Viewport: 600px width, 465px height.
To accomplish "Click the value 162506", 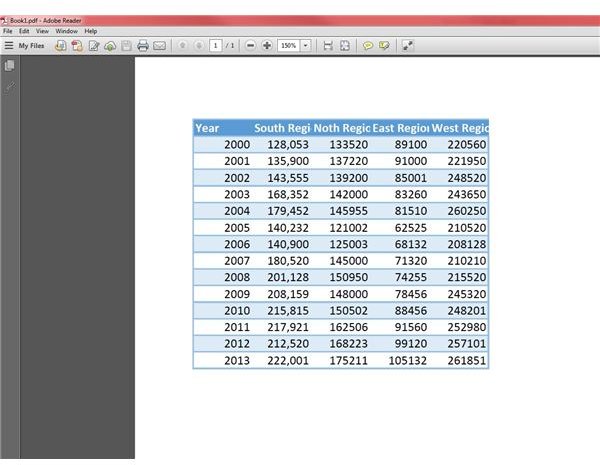I will (349, 327).
